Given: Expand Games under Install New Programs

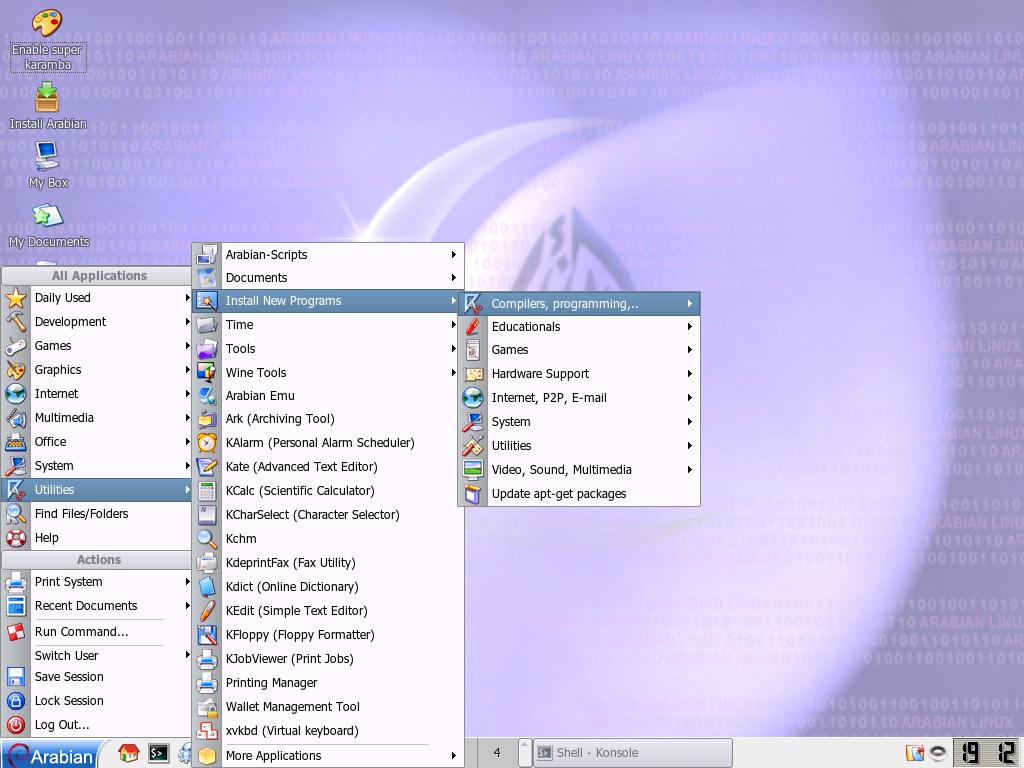Looking at the screenshot, I should (579, 350).
